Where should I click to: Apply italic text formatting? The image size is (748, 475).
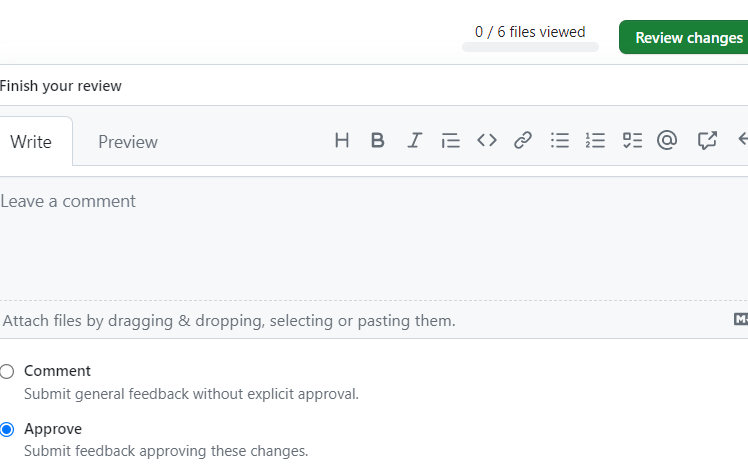(415, 140)
